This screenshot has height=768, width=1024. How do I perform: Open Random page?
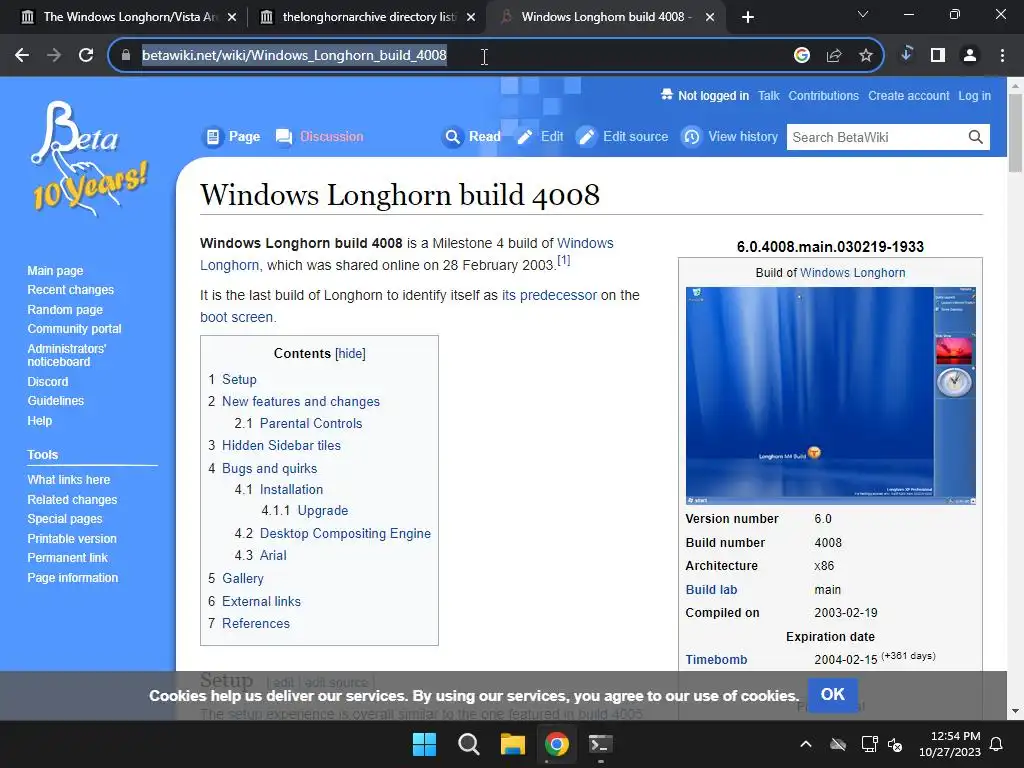click(x=65, y=310)
